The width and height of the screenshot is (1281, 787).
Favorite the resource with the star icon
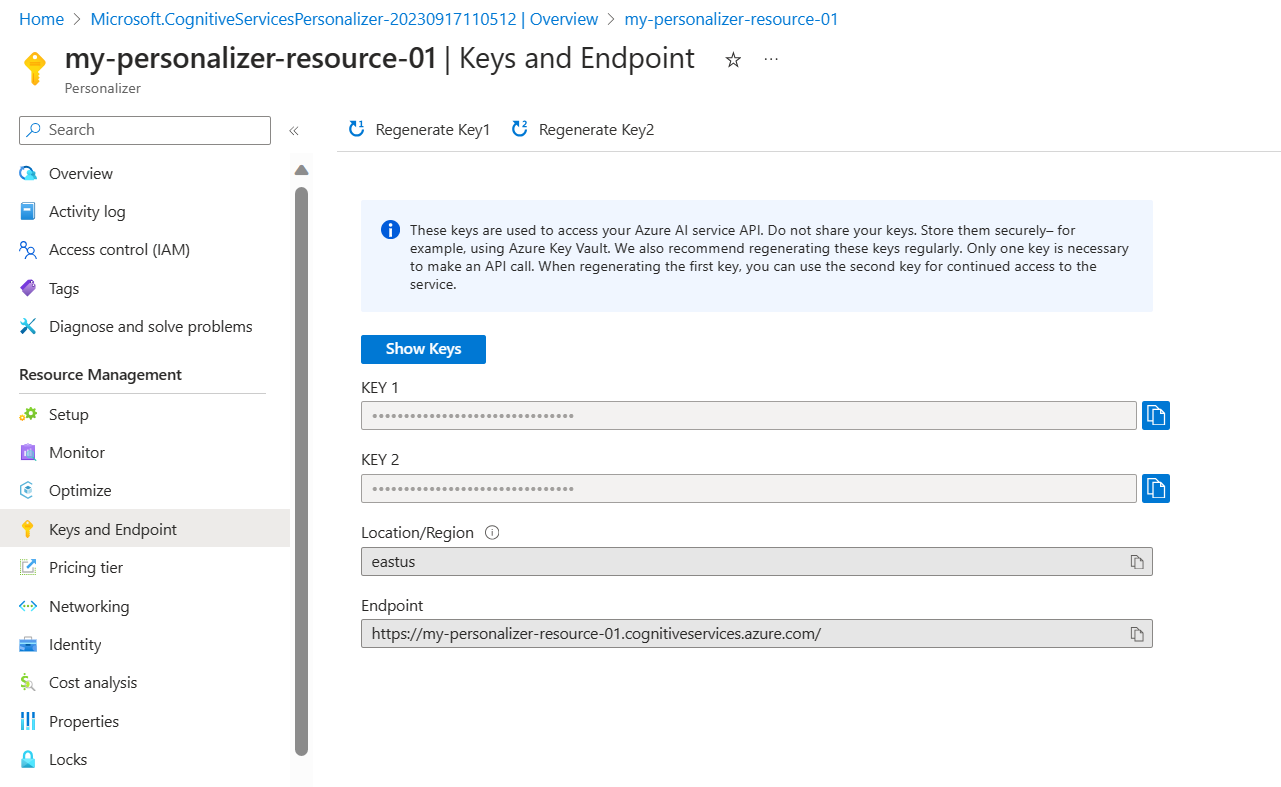[733, 60]
